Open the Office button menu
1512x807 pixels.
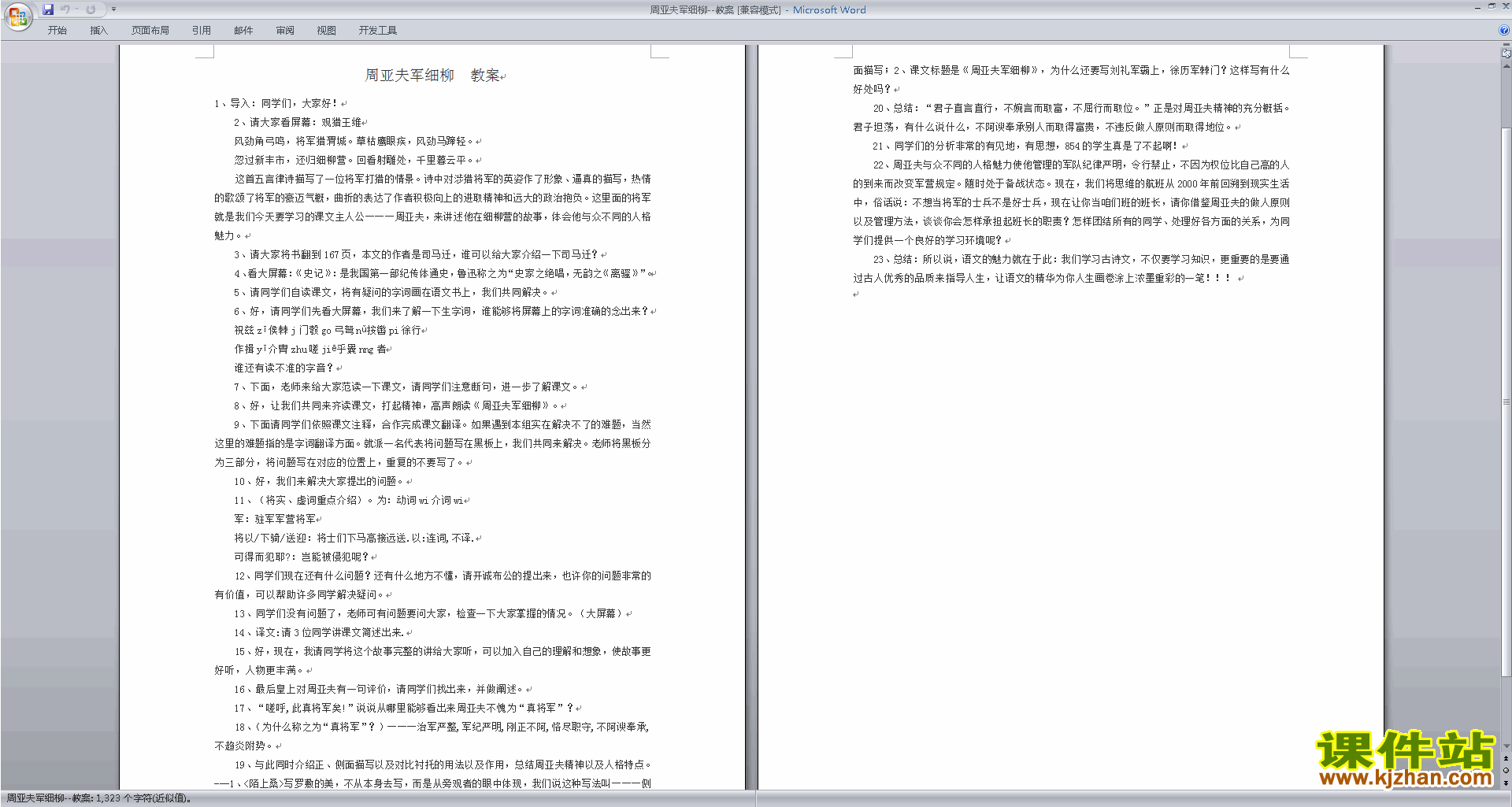(17, 17)
